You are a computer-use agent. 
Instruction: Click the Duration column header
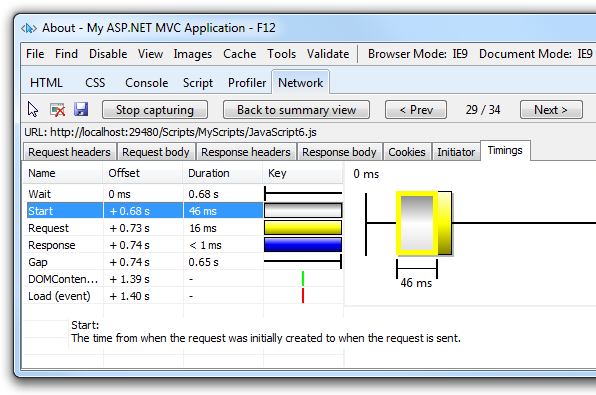point(223,173)
